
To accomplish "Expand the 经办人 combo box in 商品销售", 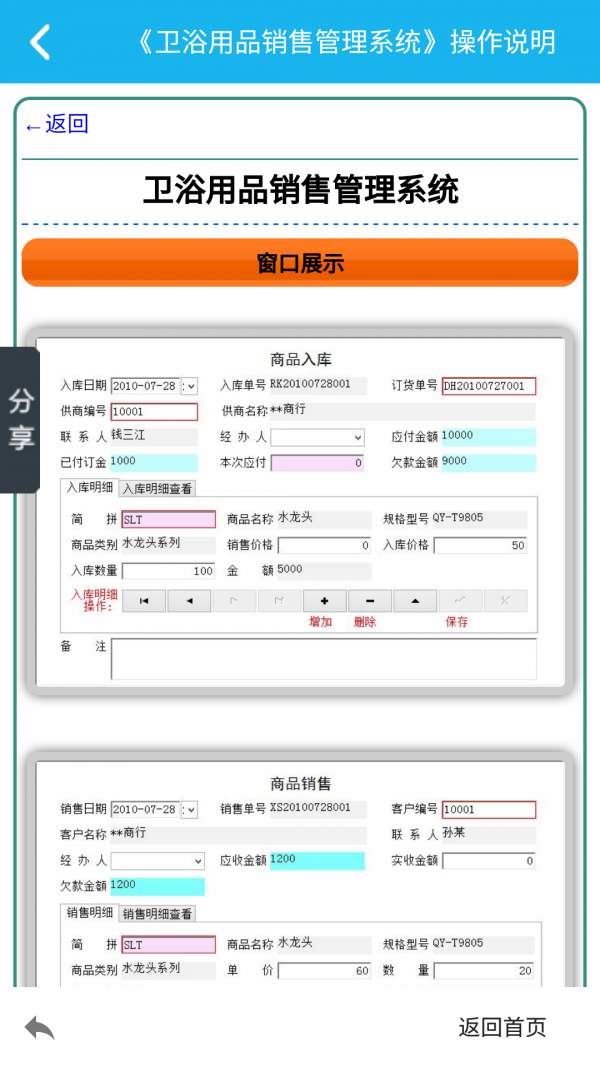I will coord(198,861).
